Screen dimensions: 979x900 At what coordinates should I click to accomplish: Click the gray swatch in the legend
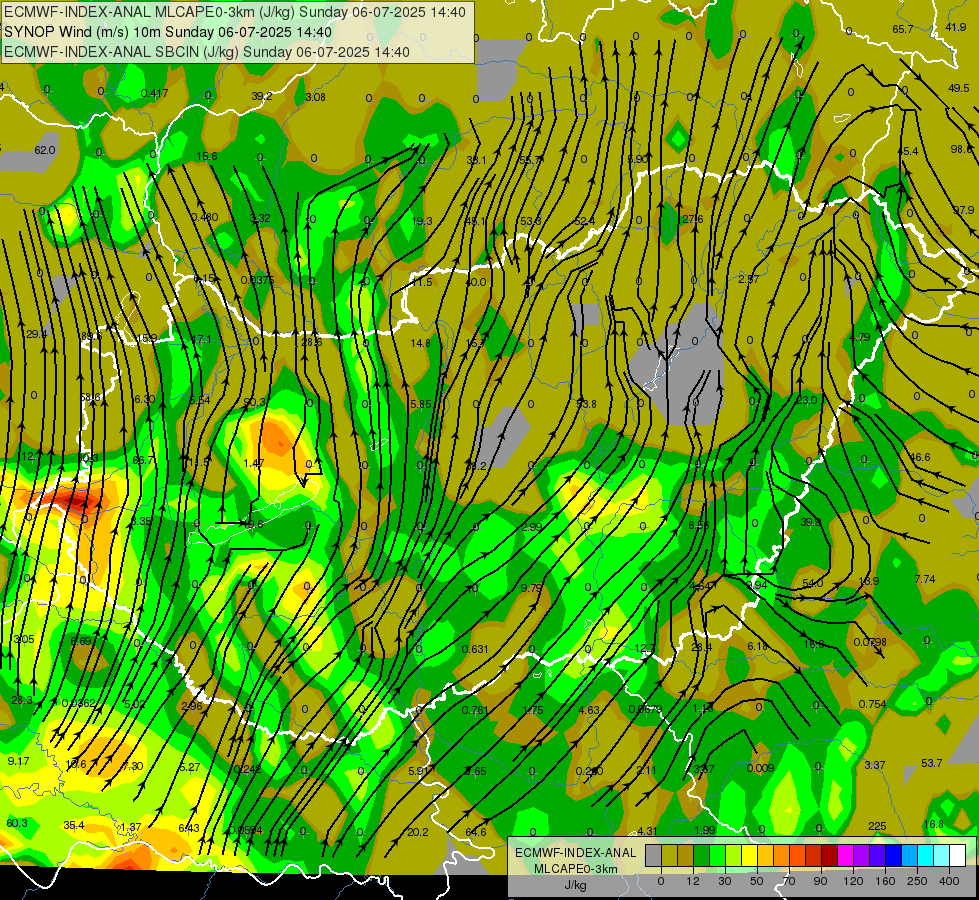point(653,856)
